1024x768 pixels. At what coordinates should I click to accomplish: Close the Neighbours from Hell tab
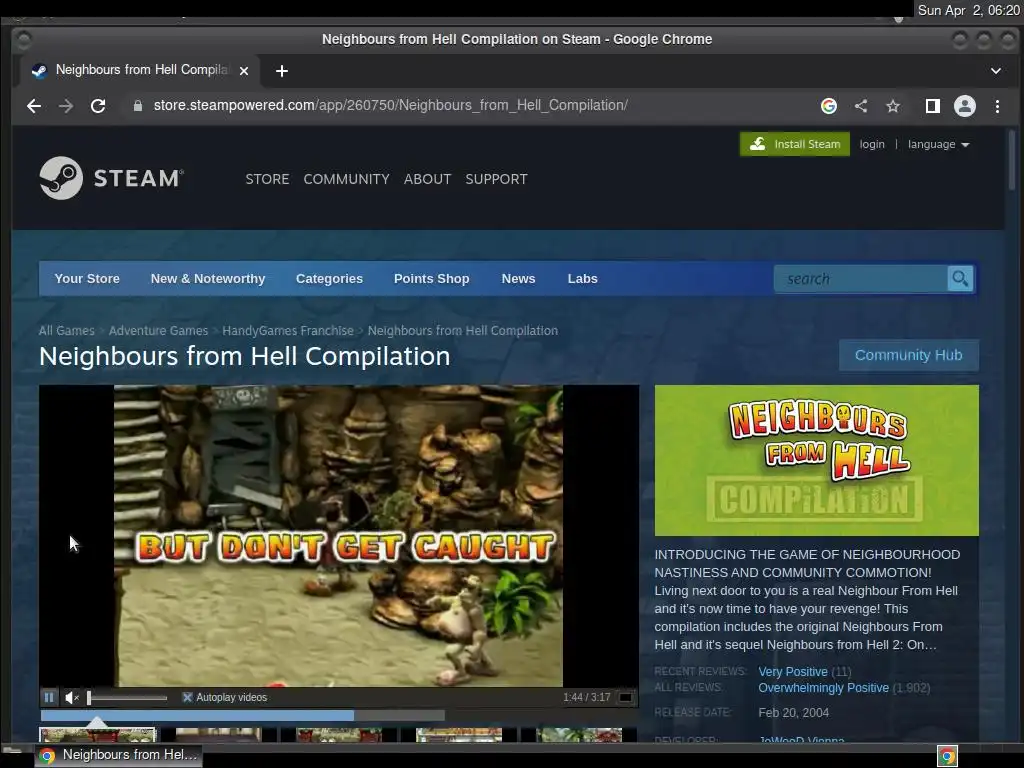[244, 71]
